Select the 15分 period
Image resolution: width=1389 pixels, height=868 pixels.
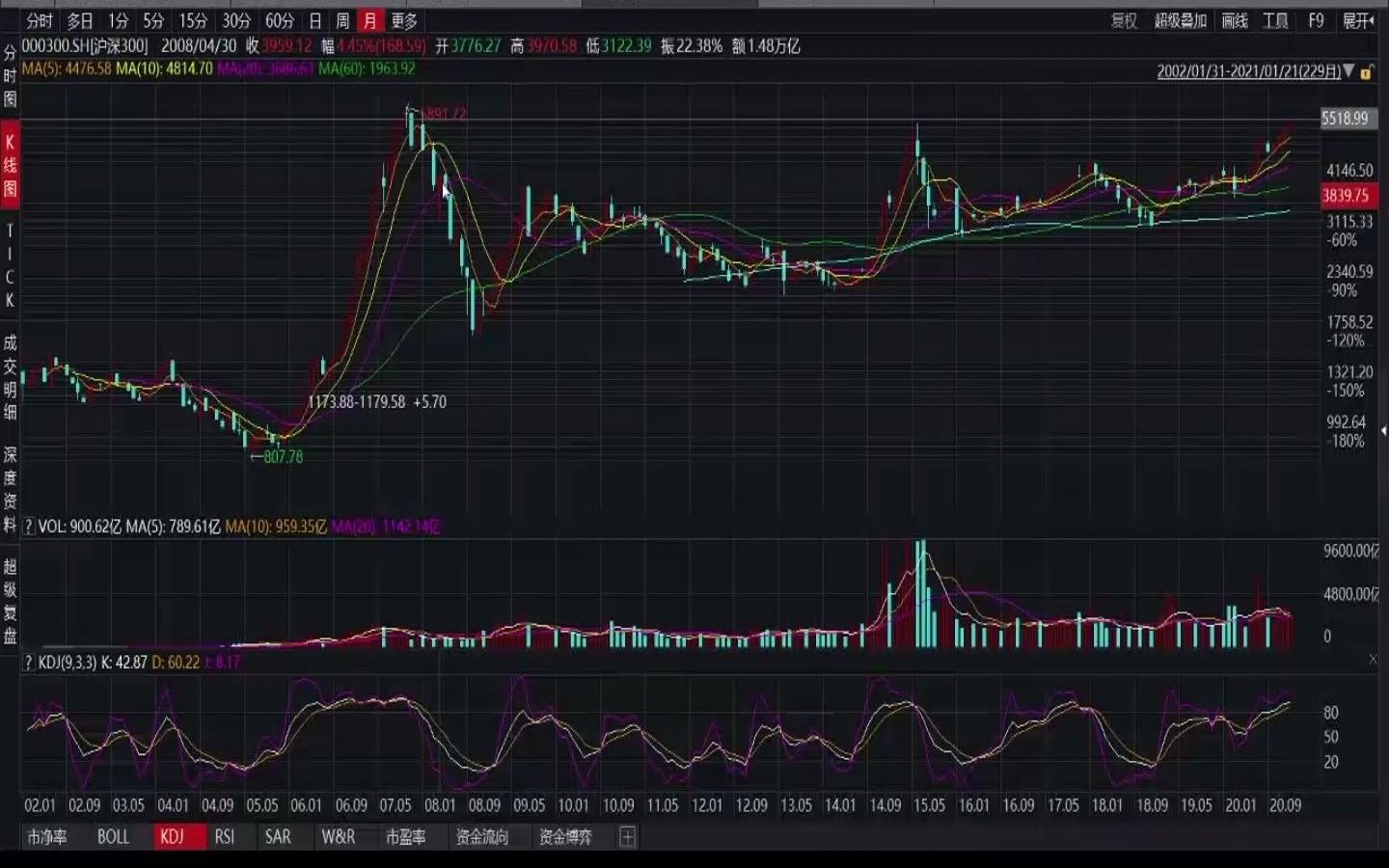(x=193, y=20)
